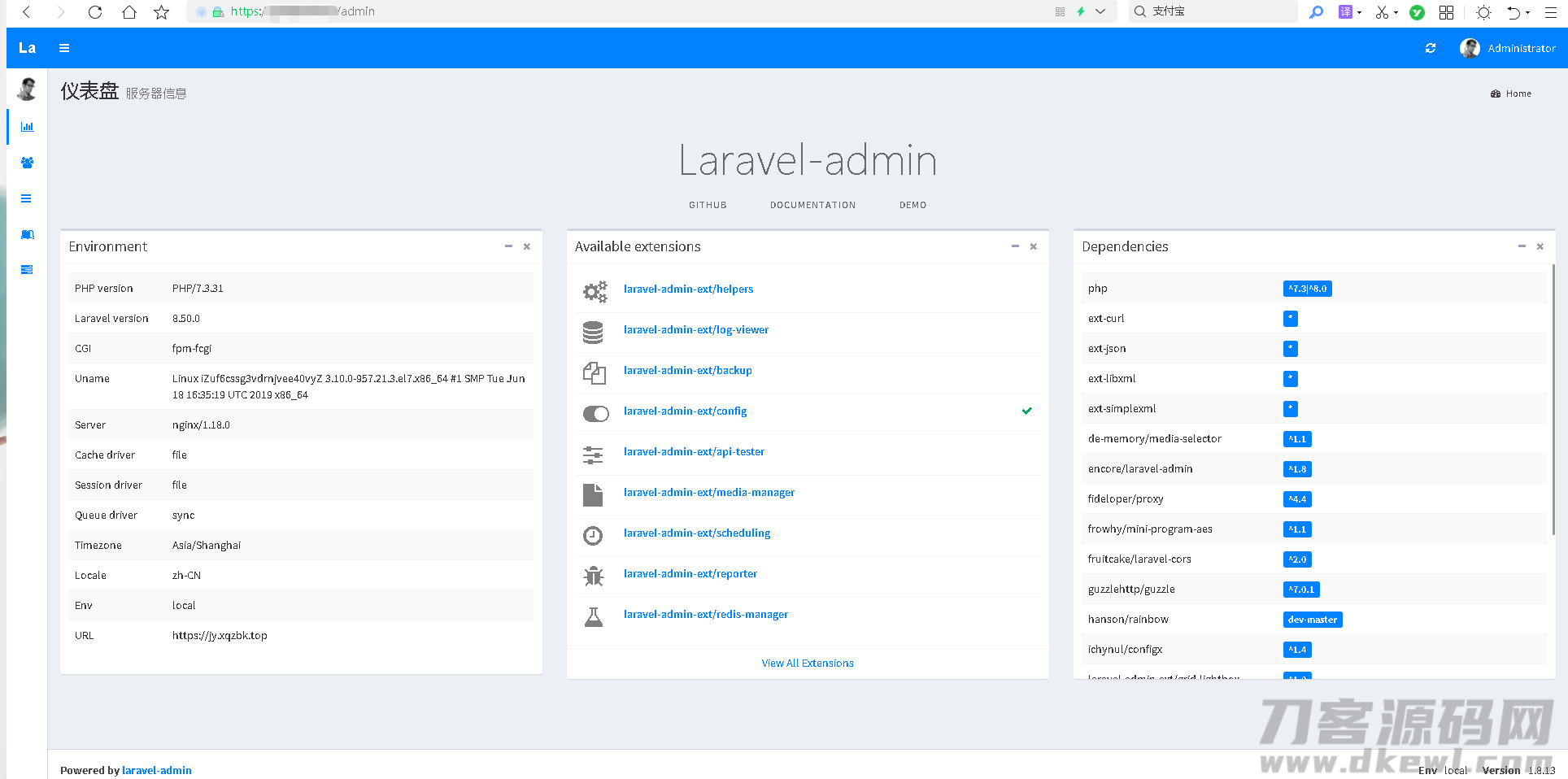The image size is (1568, 779).
Task: Click the toggle icon for config extension
Action: tap(595, 414)
